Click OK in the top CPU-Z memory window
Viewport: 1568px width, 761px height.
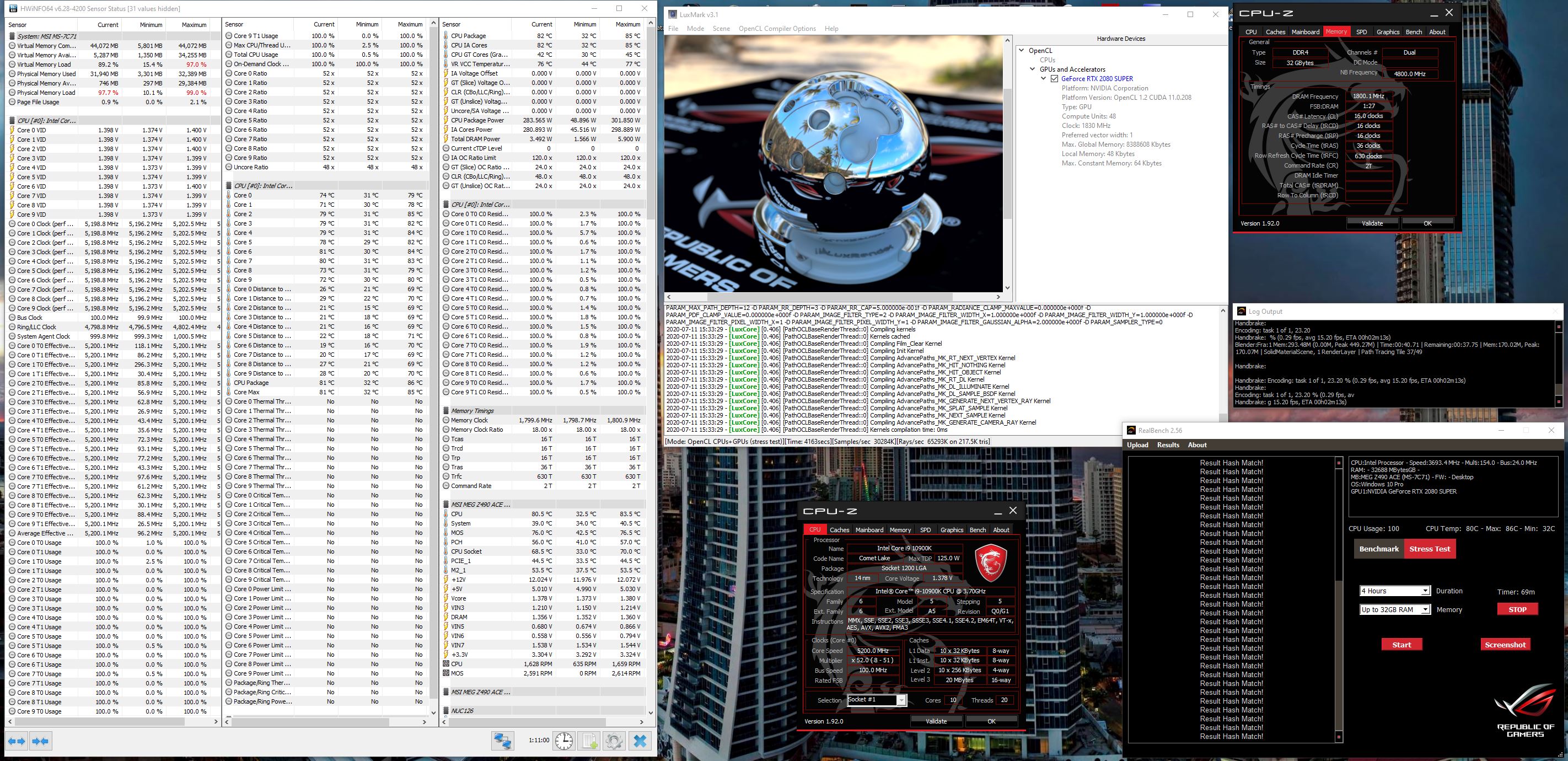(1427, 223)
